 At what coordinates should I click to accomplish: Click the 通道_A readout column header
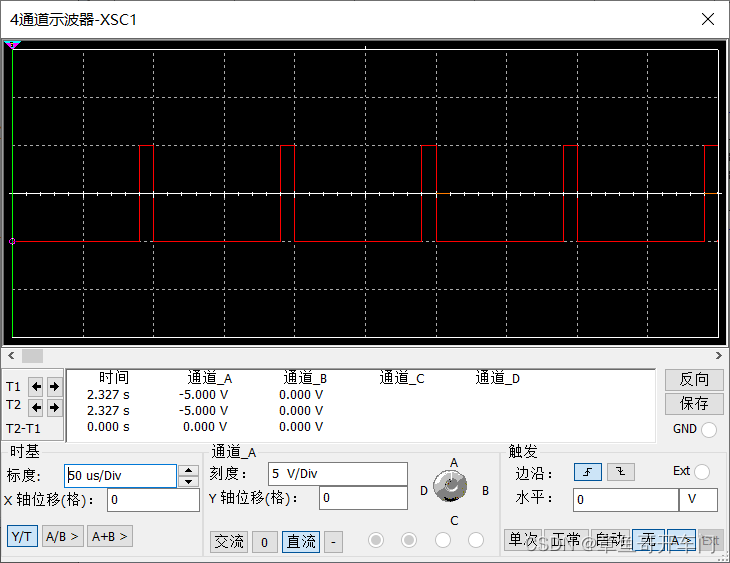pyautogui.click(x=210, y=378)
